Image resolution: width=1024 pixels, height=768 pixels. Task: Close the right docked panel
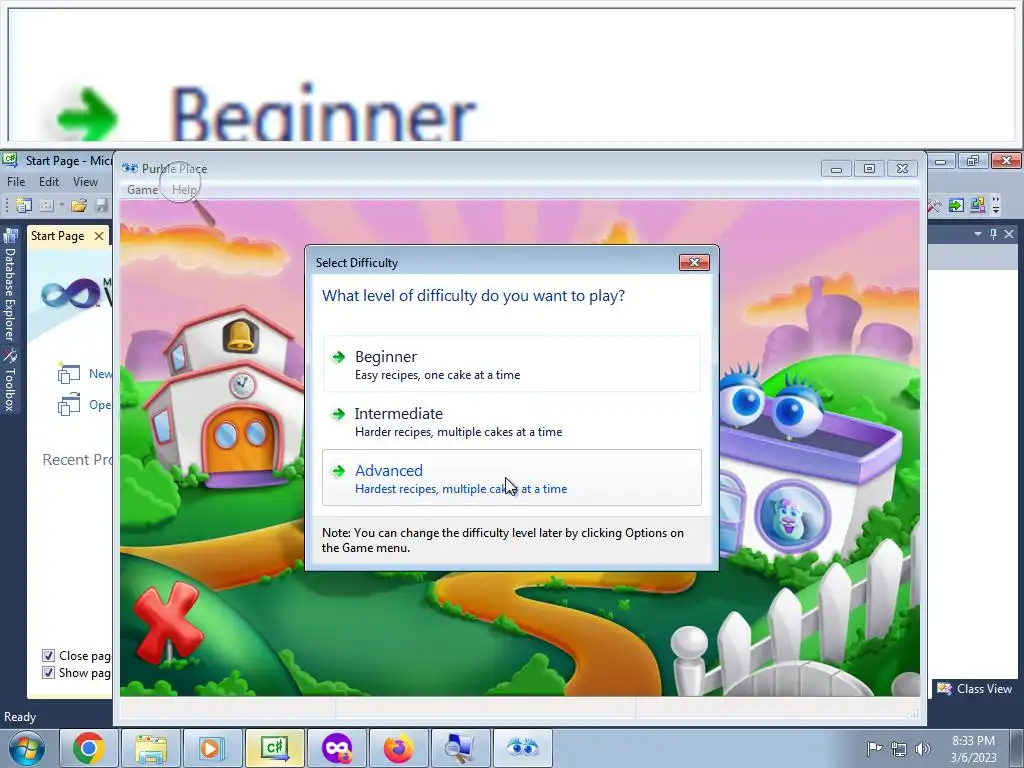point(1009,234)
